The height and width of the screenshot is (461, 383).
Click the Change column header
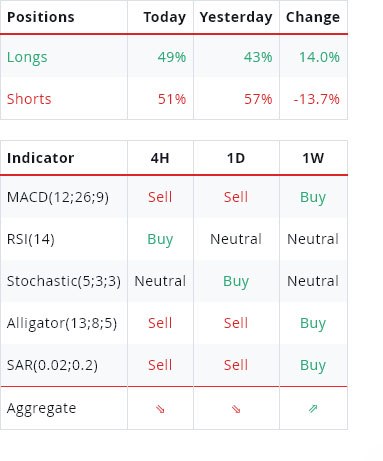(x=313, y=17)
